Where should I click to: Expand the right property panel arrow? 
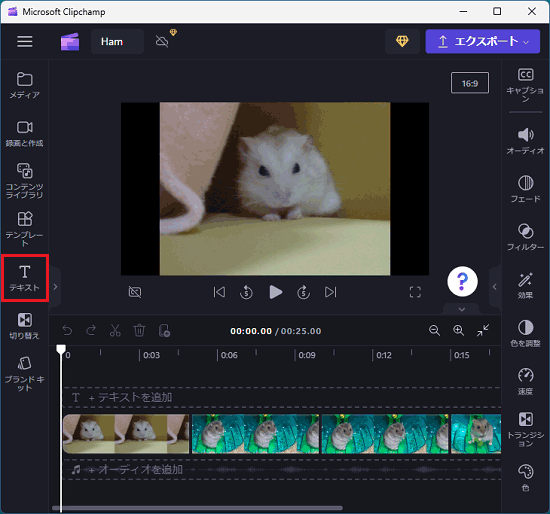coord(495,287)
